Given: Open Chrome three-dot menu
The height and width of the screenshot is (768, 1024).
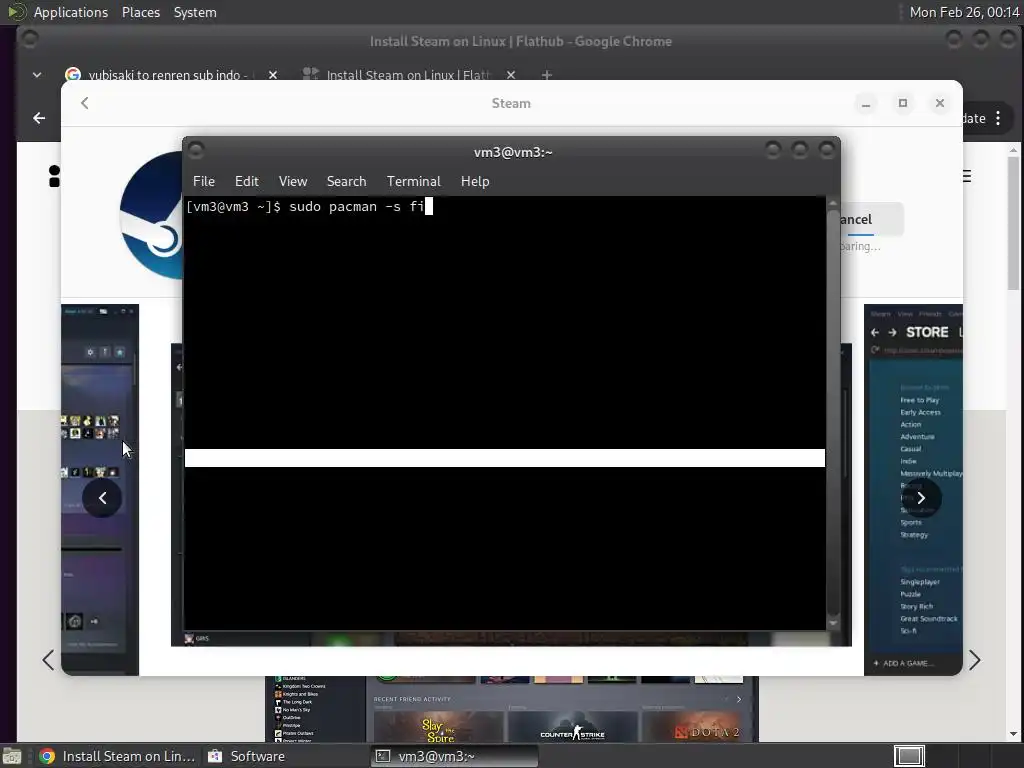Looking at the screenshot, I should [x=998, y=118].
